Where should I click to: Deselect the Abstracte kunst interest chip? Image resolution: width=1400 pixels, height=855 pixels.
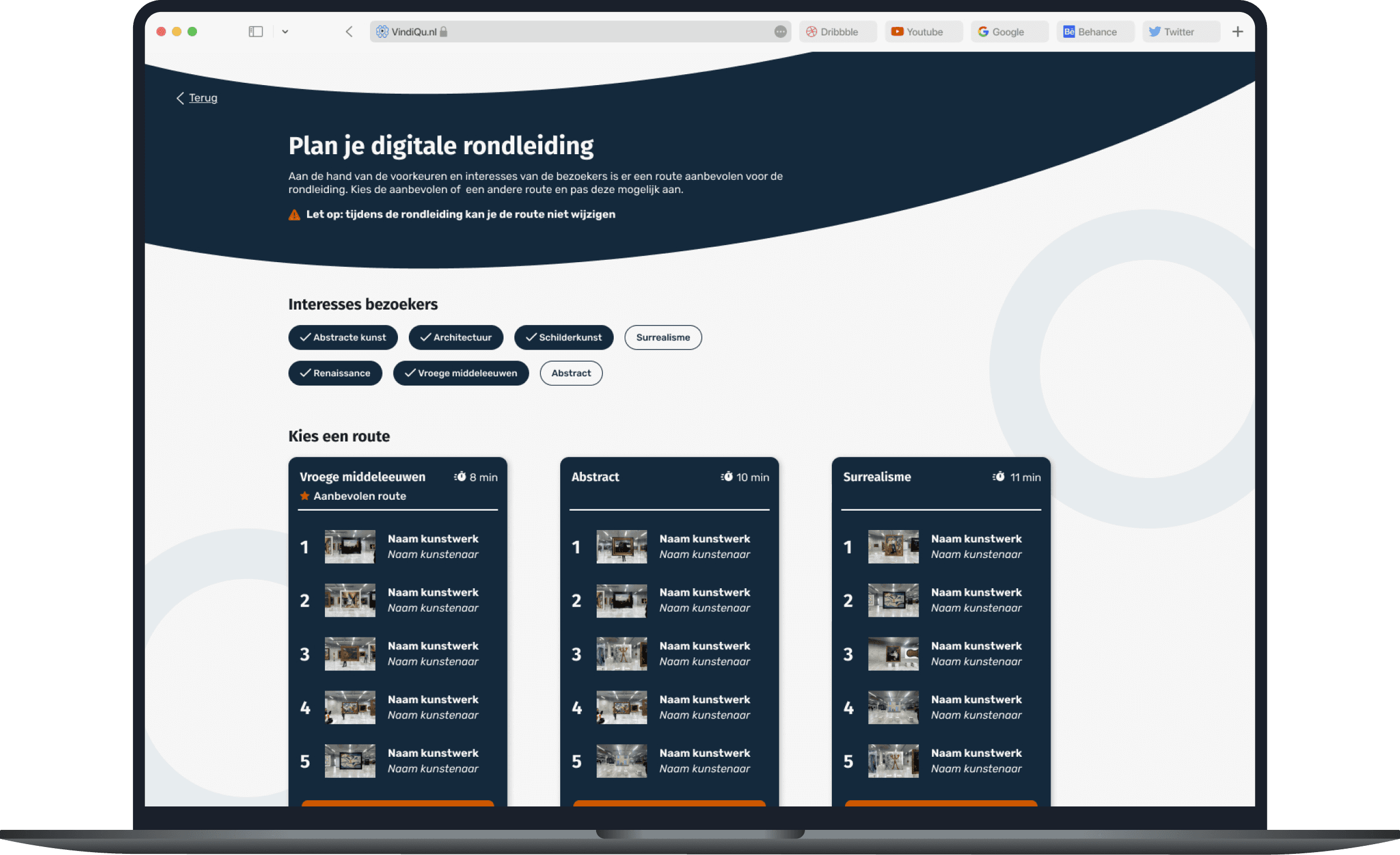click(343, 338)
